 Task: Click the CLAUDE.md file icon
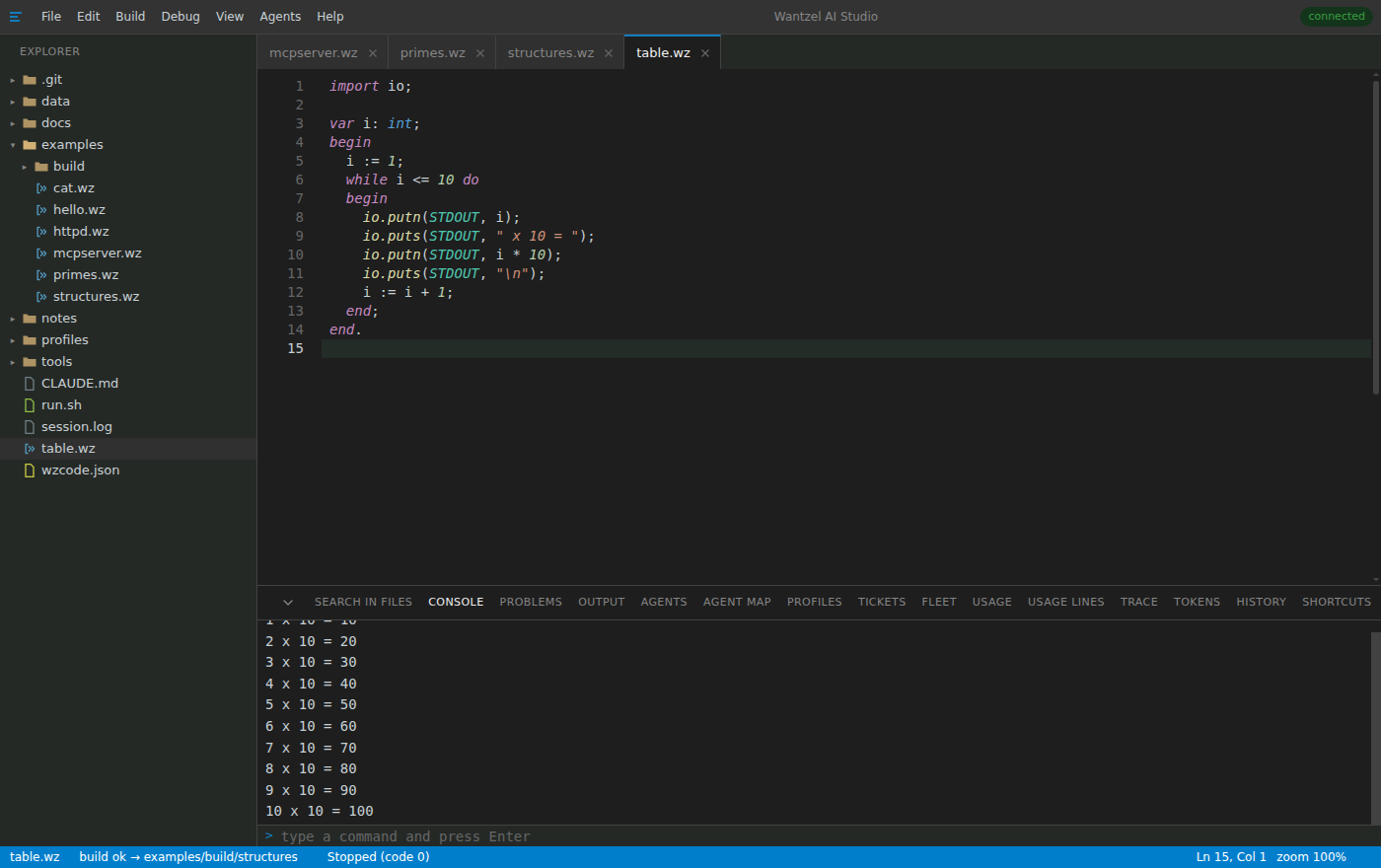pos(30,384)
